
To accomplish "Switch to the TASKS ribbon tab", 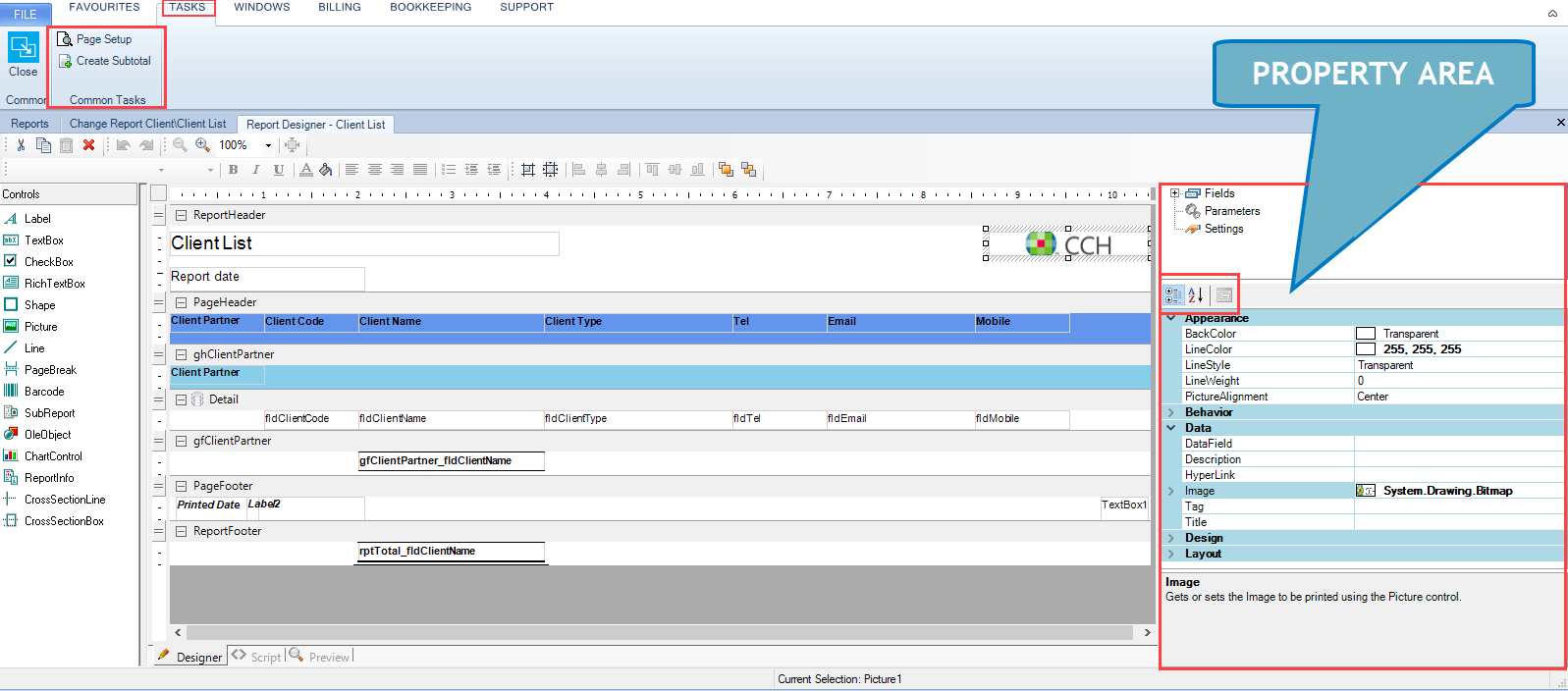I will tap(188, 7).
